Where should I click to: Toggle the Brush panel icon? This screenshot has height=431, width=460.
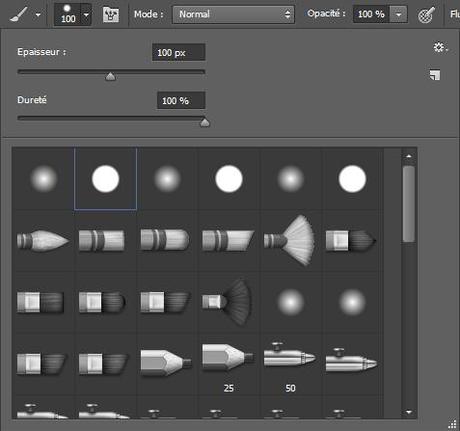pos(111,15)
